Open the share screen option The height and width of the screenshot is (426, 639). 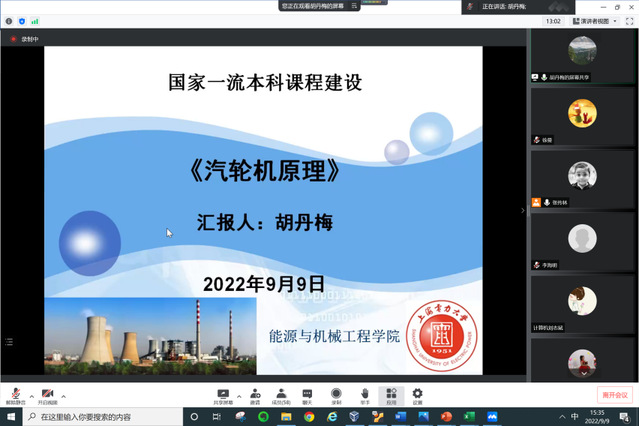(223, 393)
